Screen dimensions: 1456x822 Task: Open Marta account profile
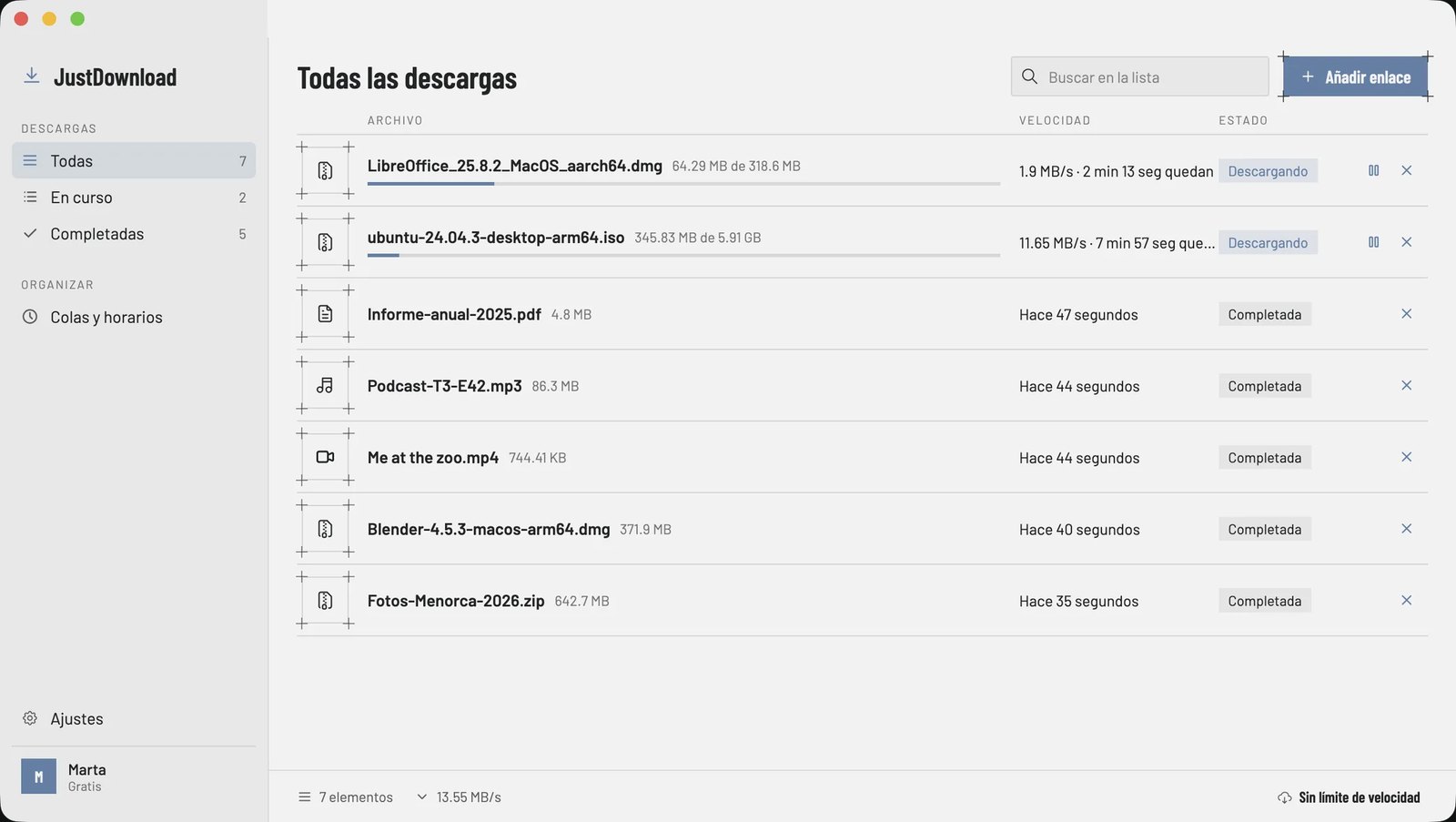click(134, 777)
